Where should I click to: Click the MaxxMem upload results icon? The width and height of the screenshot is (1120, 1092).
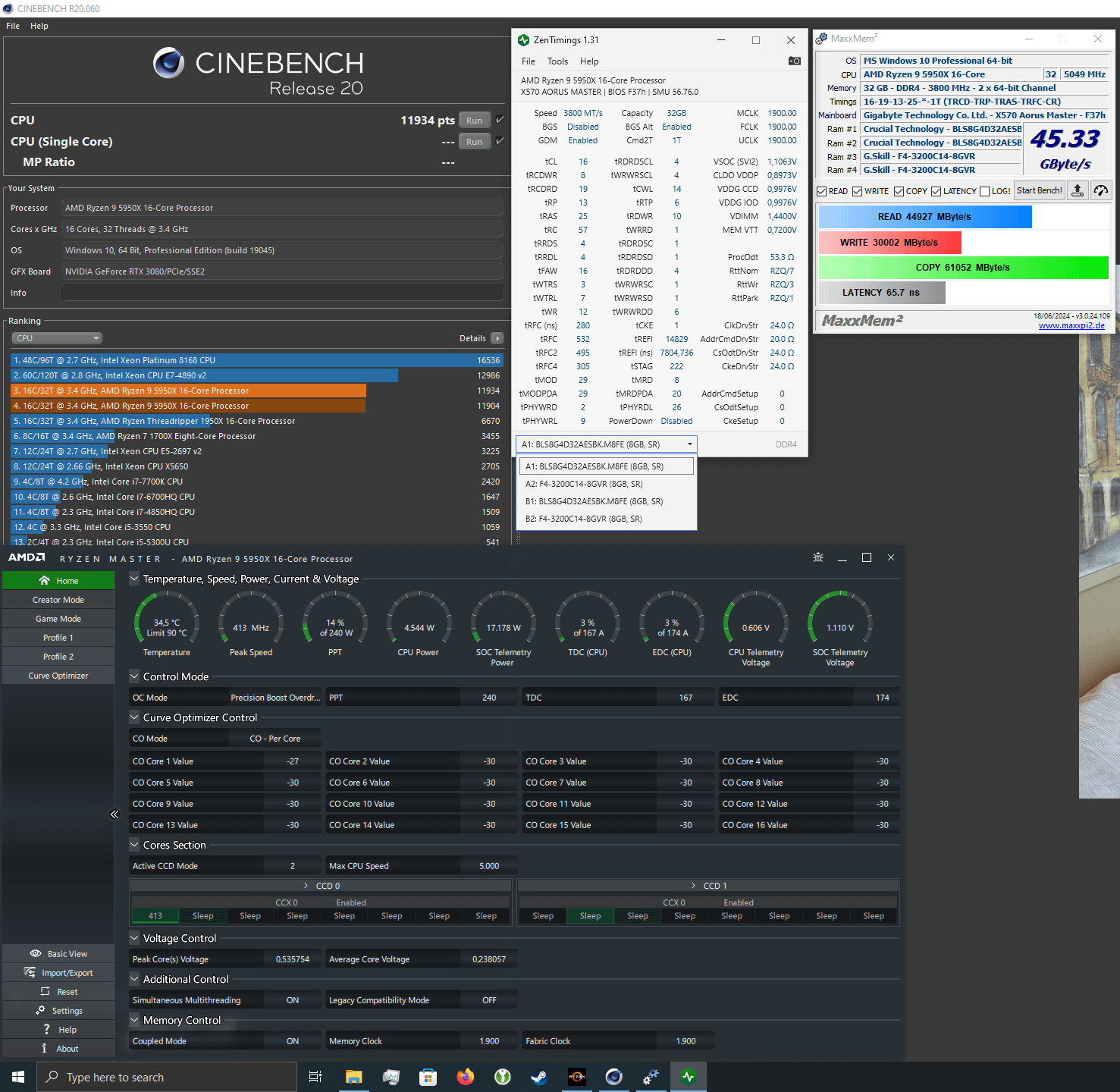pyautogui.click(x=1078, y=191)
